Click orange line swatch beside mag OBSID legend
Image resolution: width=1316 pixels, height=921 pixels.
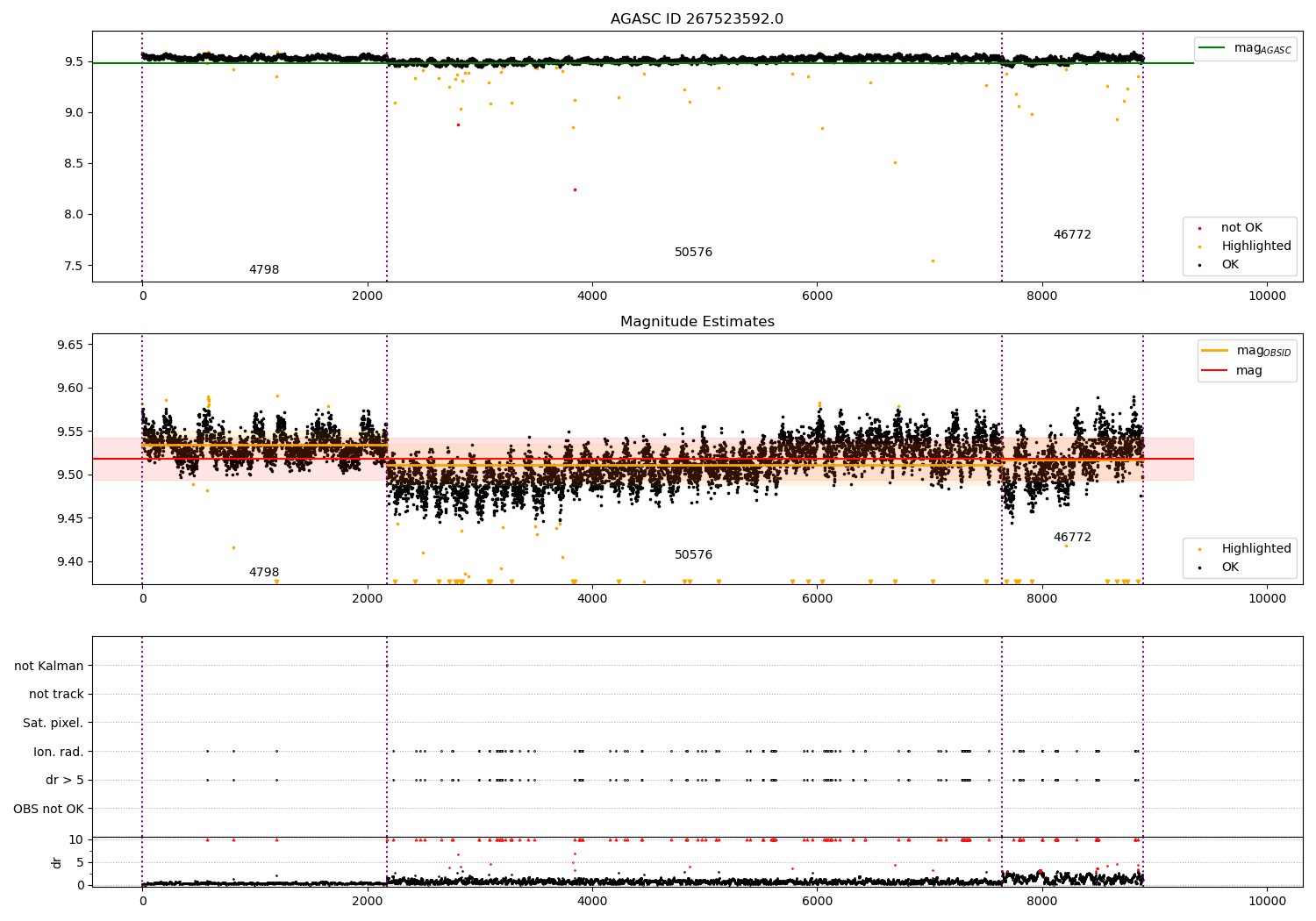click(x=1214, y=350)
